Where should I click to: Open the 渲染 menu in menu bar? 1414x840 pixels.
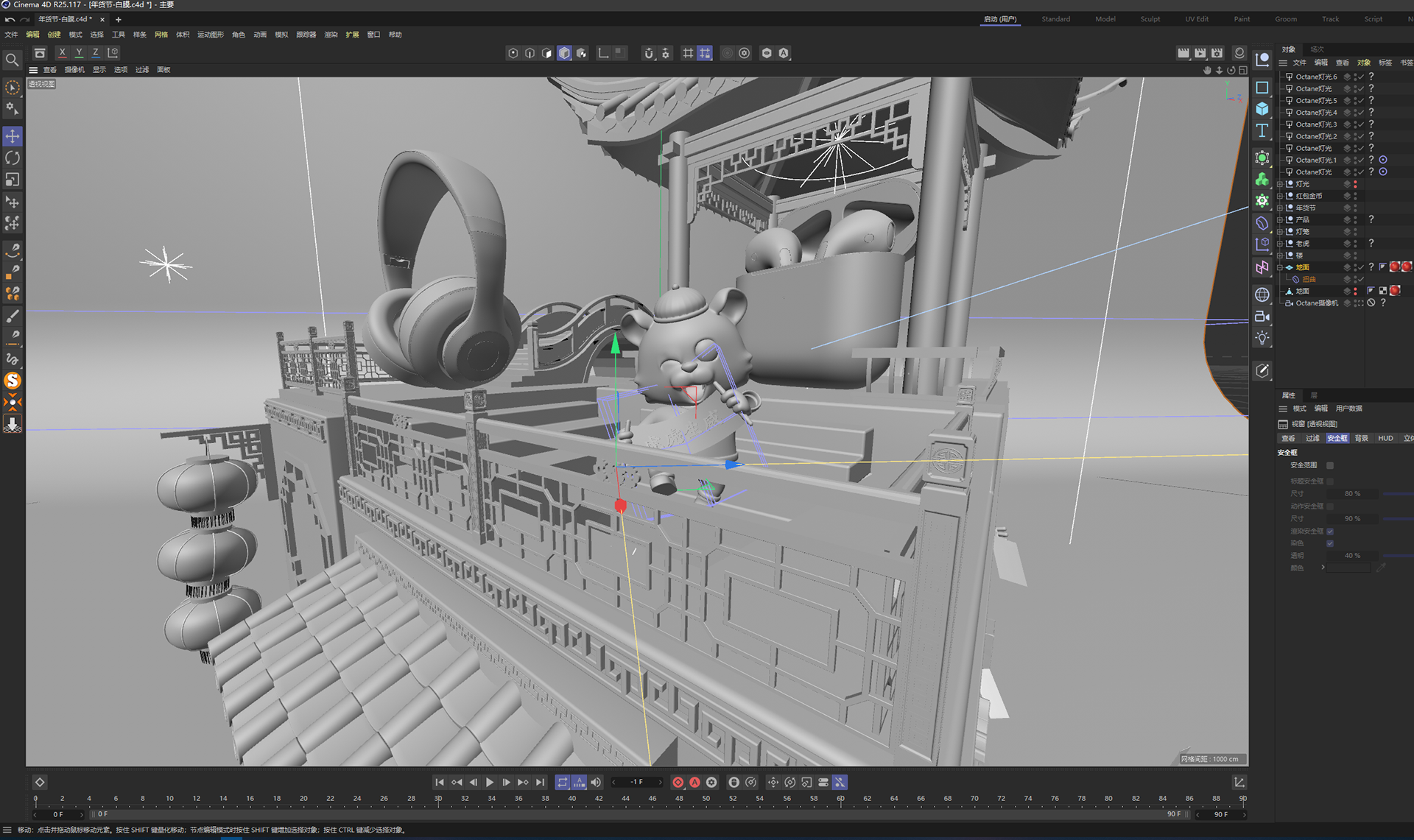(x=331, y=35)
